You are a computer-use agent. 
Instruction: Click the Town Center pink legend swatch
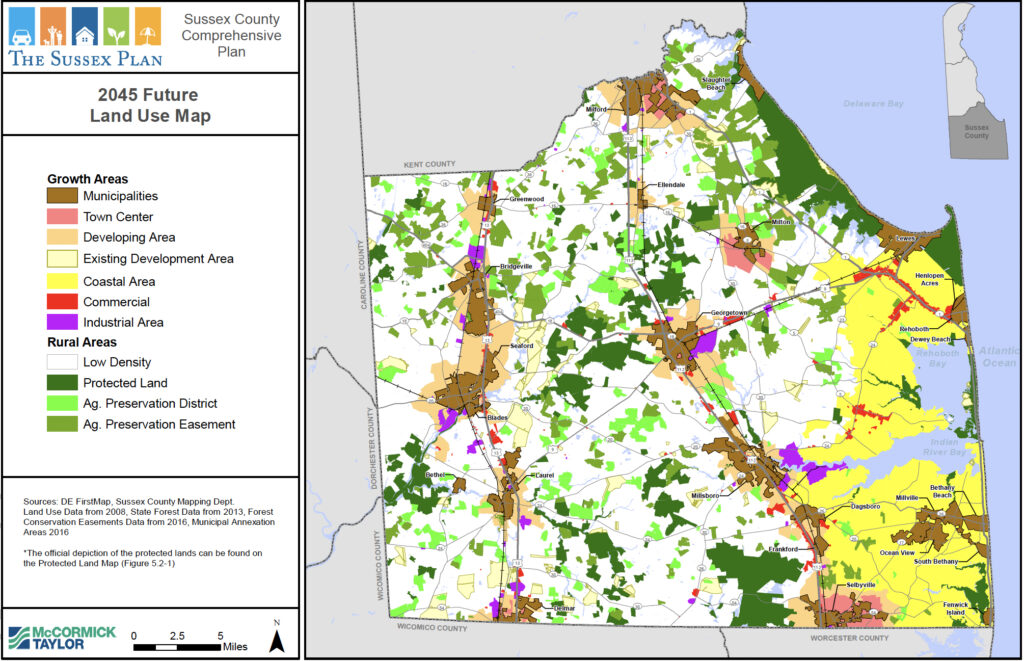pos(62,217)
